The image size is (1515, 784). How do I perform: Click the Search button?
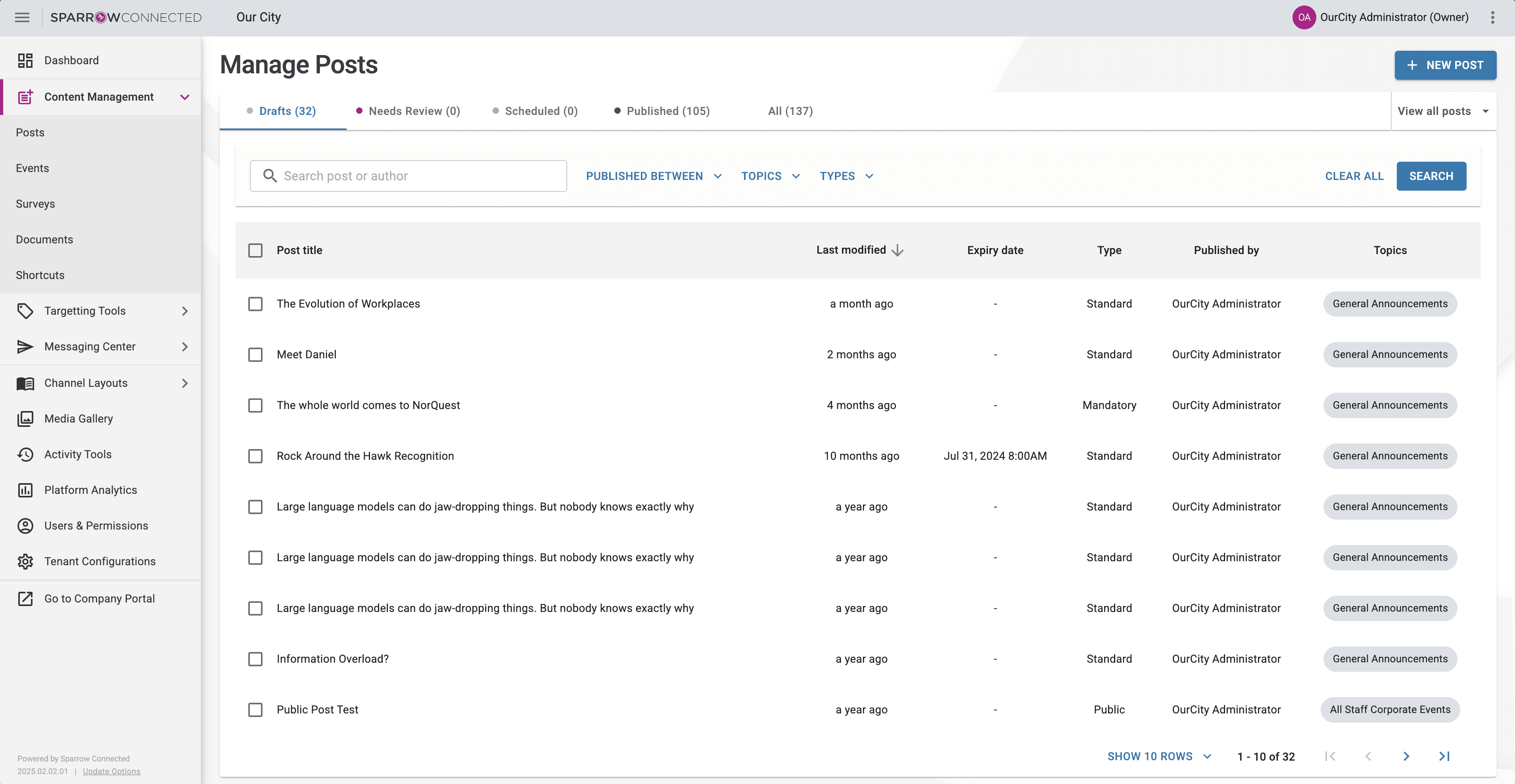click(x=1431, y=176)
